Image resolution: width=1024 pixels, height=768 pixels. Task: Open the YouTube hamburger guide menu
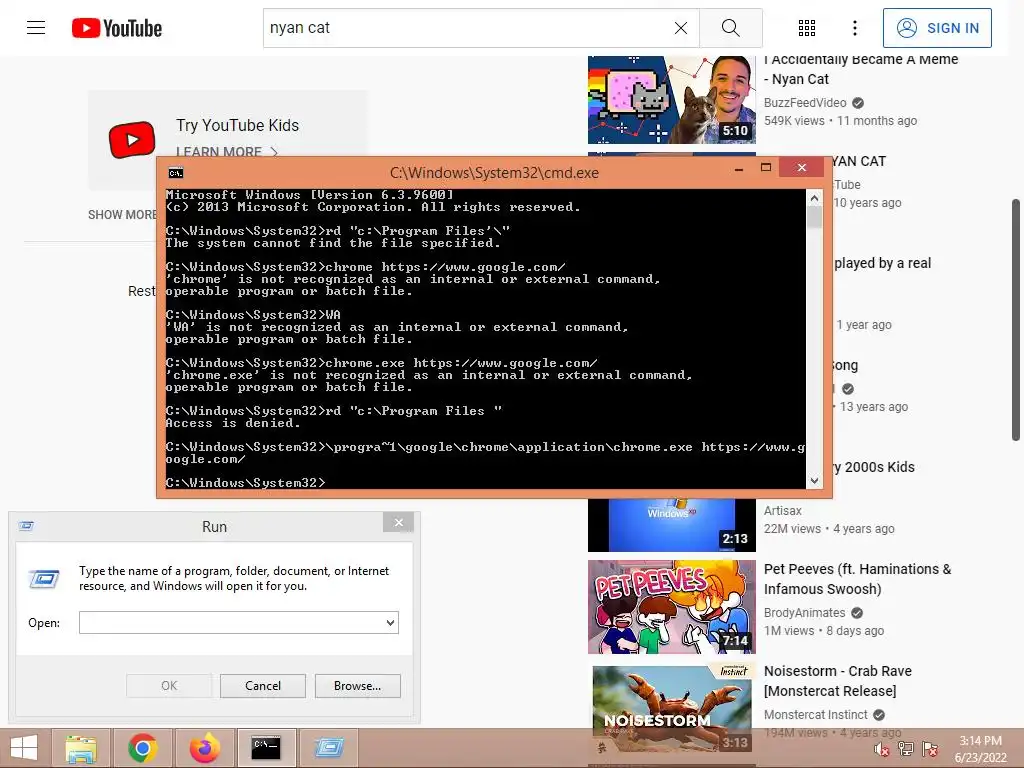(x=36, y=27)
